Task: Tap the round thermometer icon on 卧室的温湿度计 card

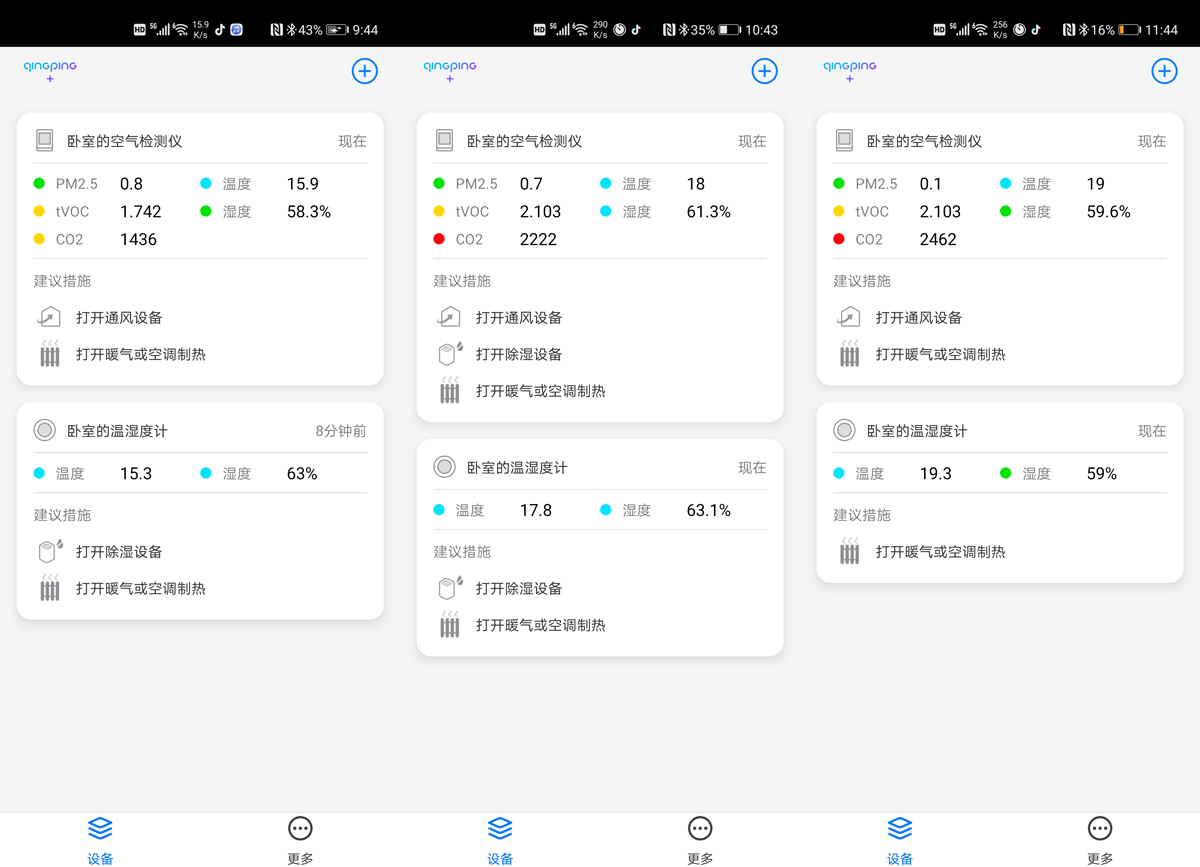Action: pyautogui.click(x=44, y=430)
